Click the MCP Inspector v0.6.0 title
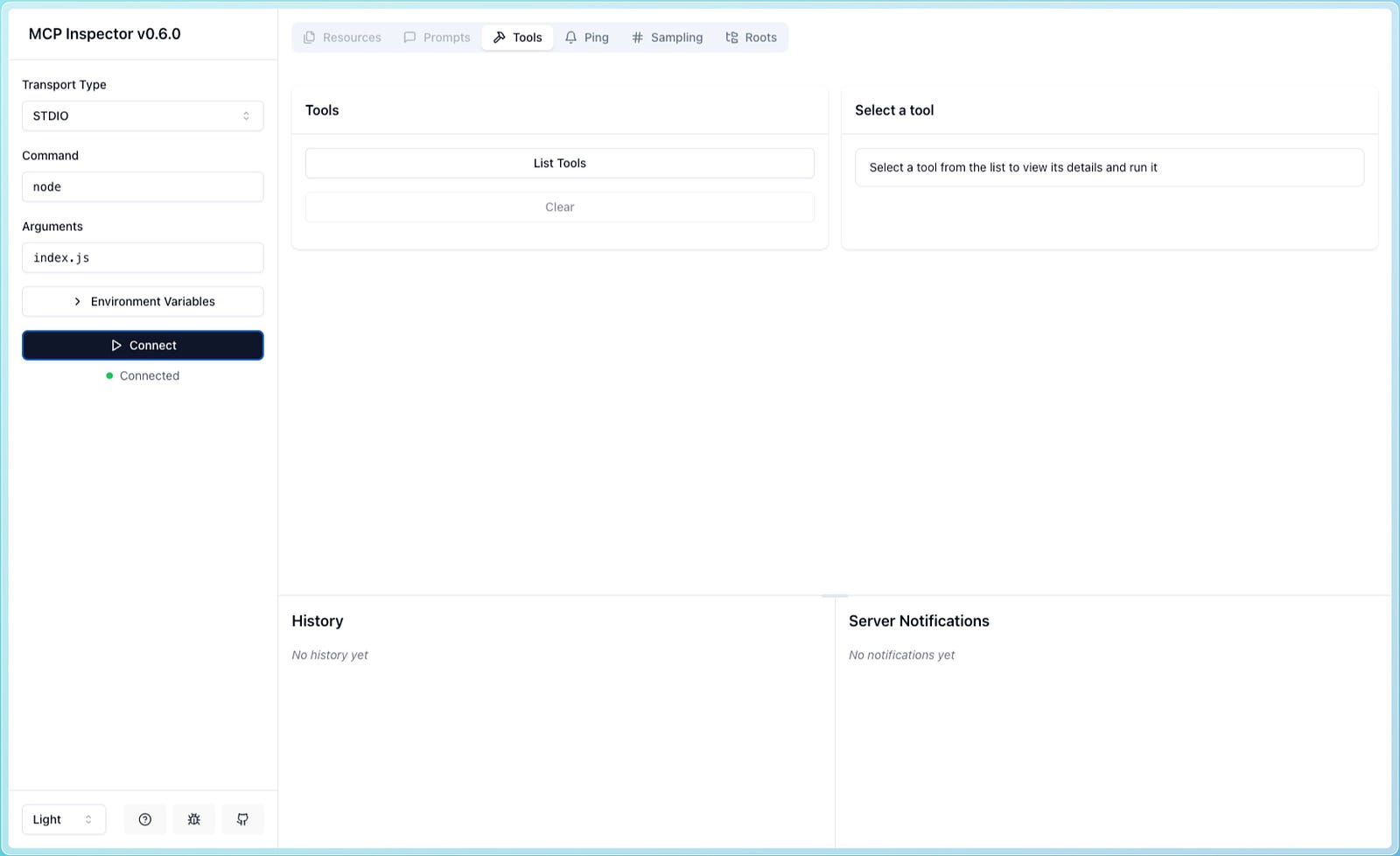Viewport: 1400px width, 856px height. pos(105,34)
